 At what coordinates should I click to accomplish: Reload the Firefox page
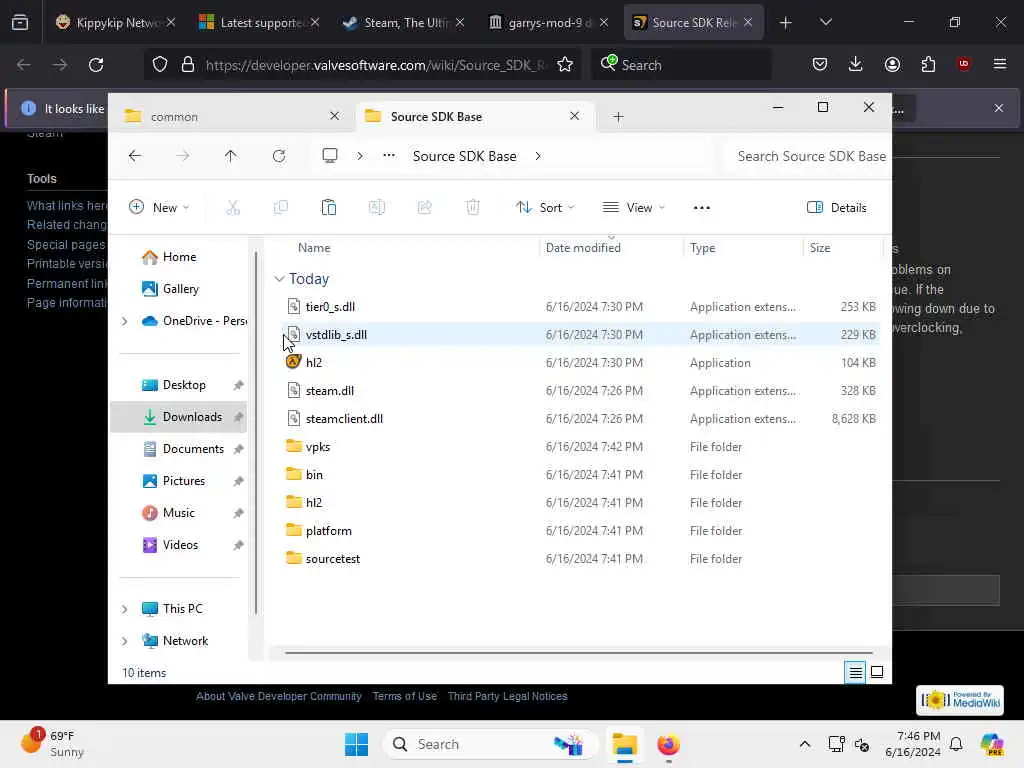(x=96, y=65)
